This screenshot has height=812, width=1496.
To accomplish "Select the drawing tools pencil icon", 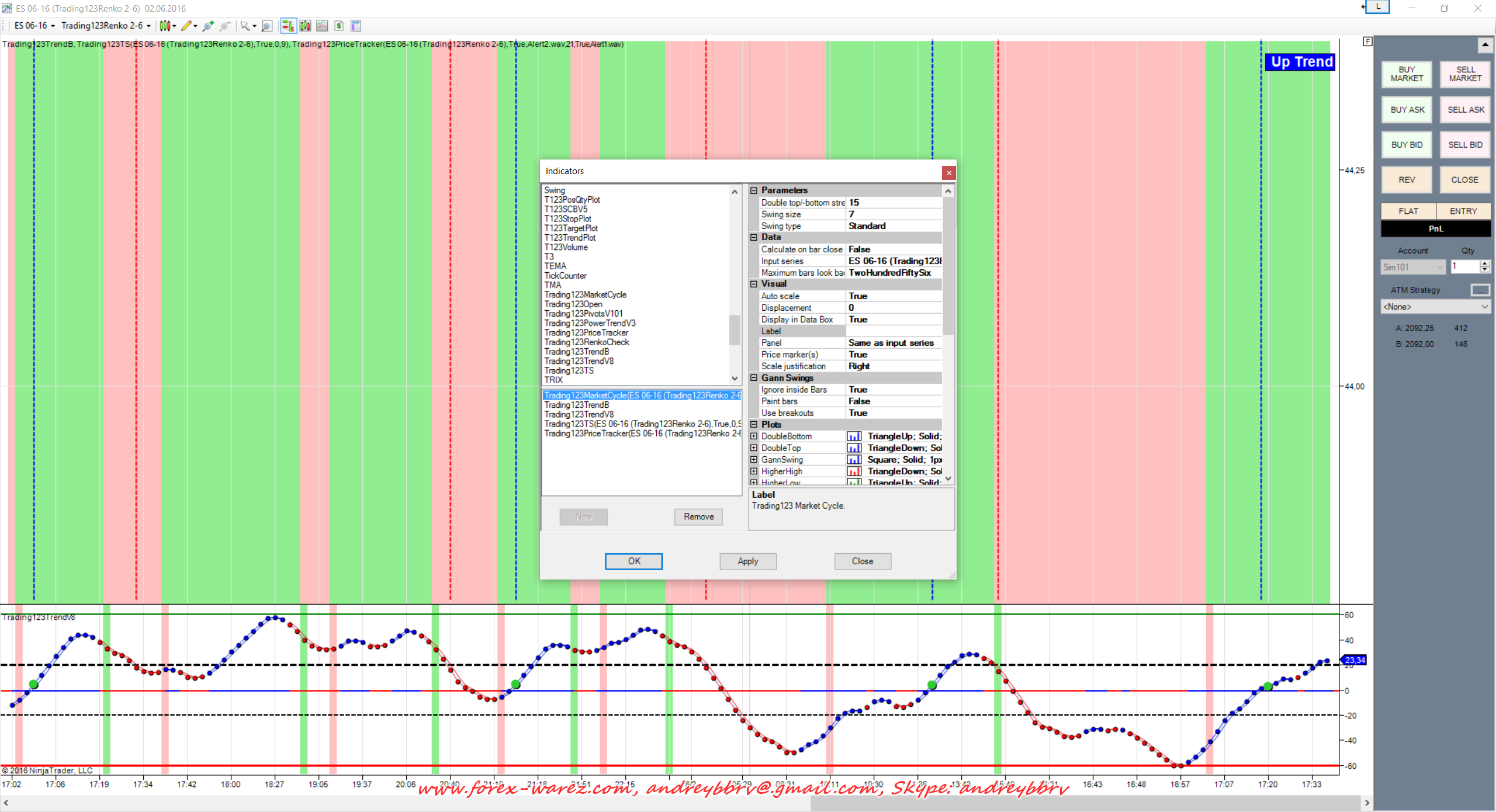I will pos(186,26).
